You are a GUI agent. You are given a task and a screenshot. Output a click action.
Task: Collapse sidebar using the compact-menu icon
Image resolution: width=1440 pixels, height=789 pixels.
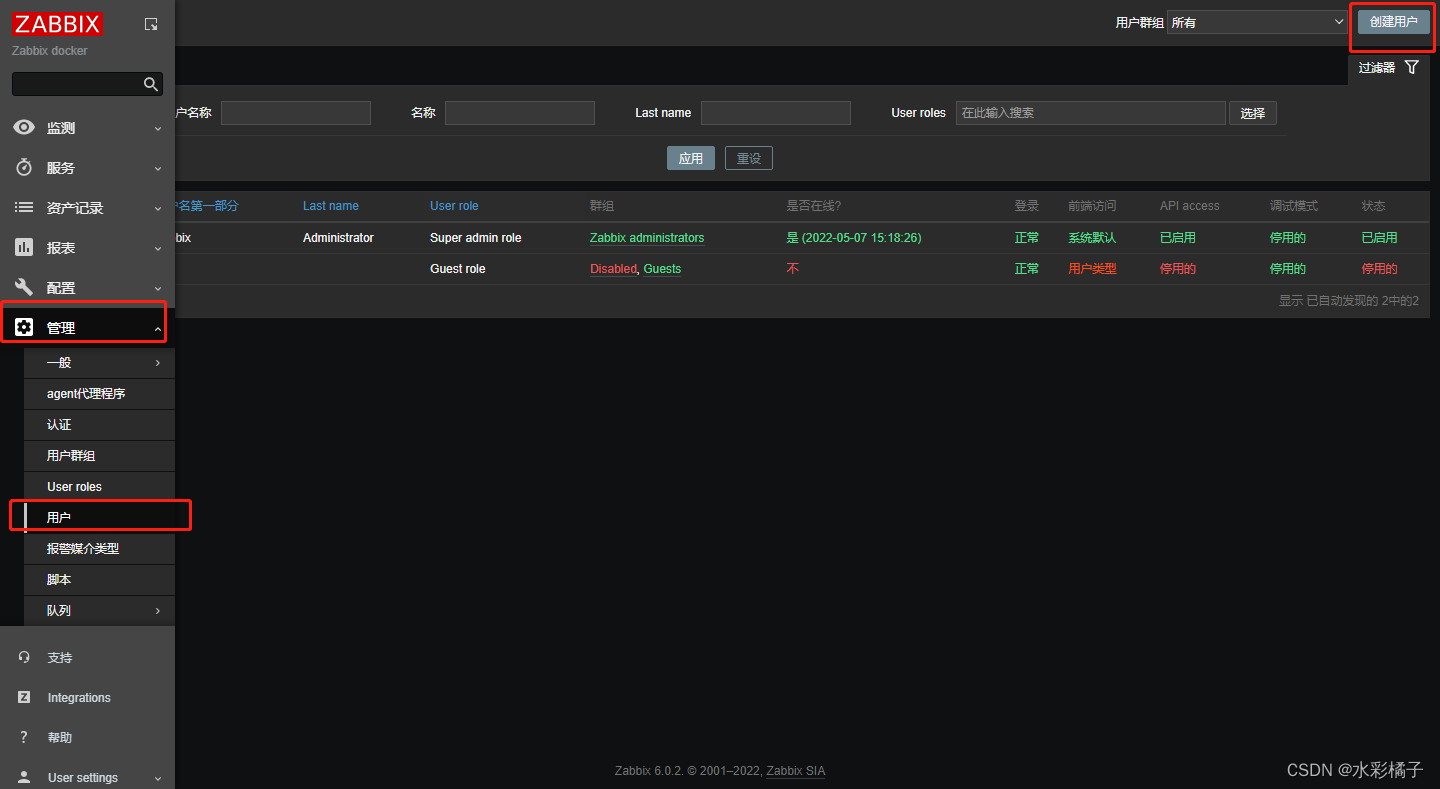coord(151,24)
